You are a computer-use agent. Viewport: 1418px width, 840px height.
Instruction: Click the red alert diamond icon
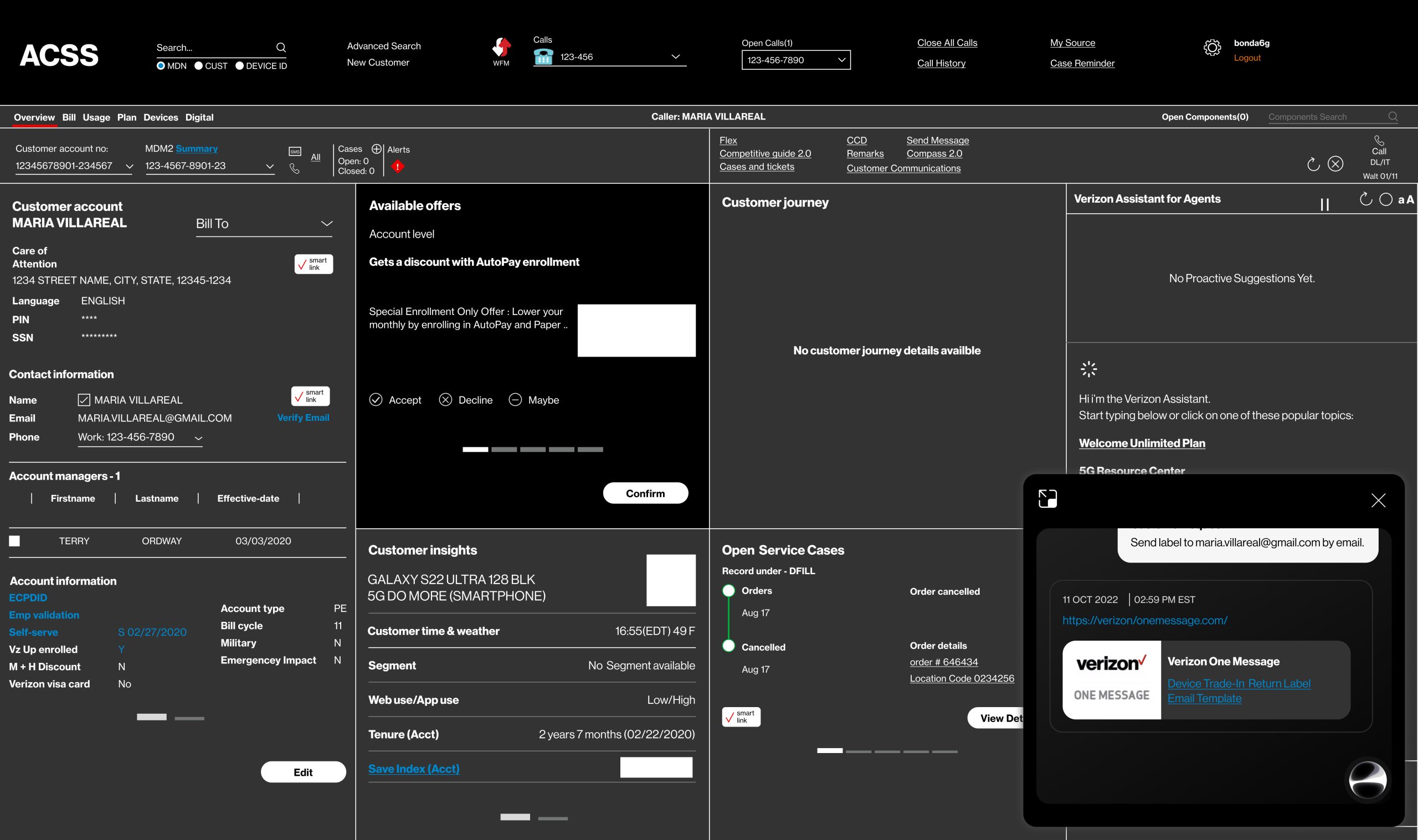398,167
